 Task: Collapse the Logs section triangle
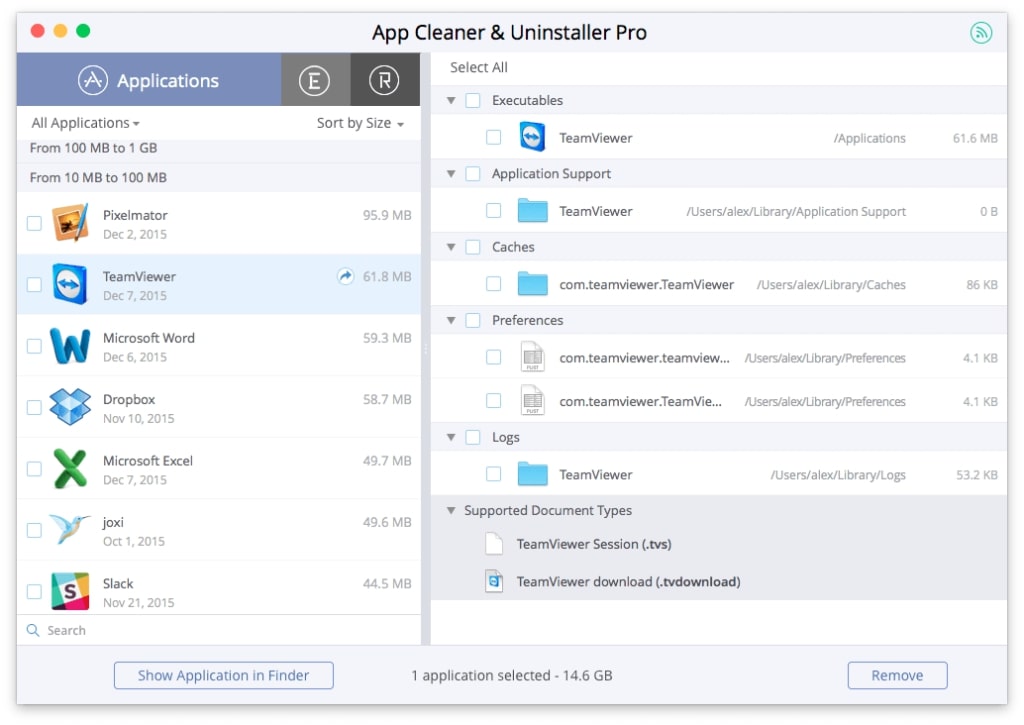point(451,437)
